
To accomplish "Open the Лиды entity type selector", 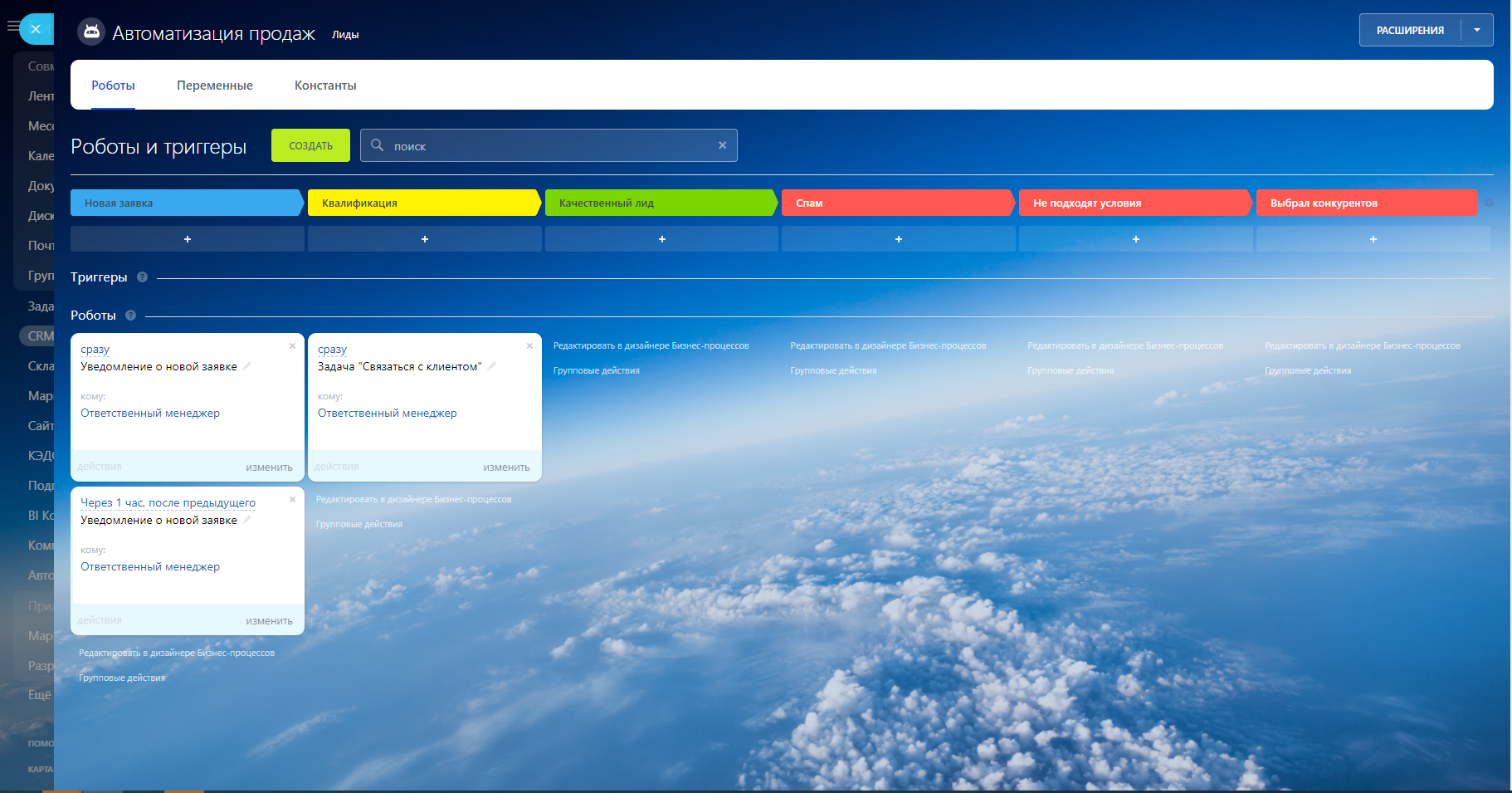I will (x=345, y=35).
